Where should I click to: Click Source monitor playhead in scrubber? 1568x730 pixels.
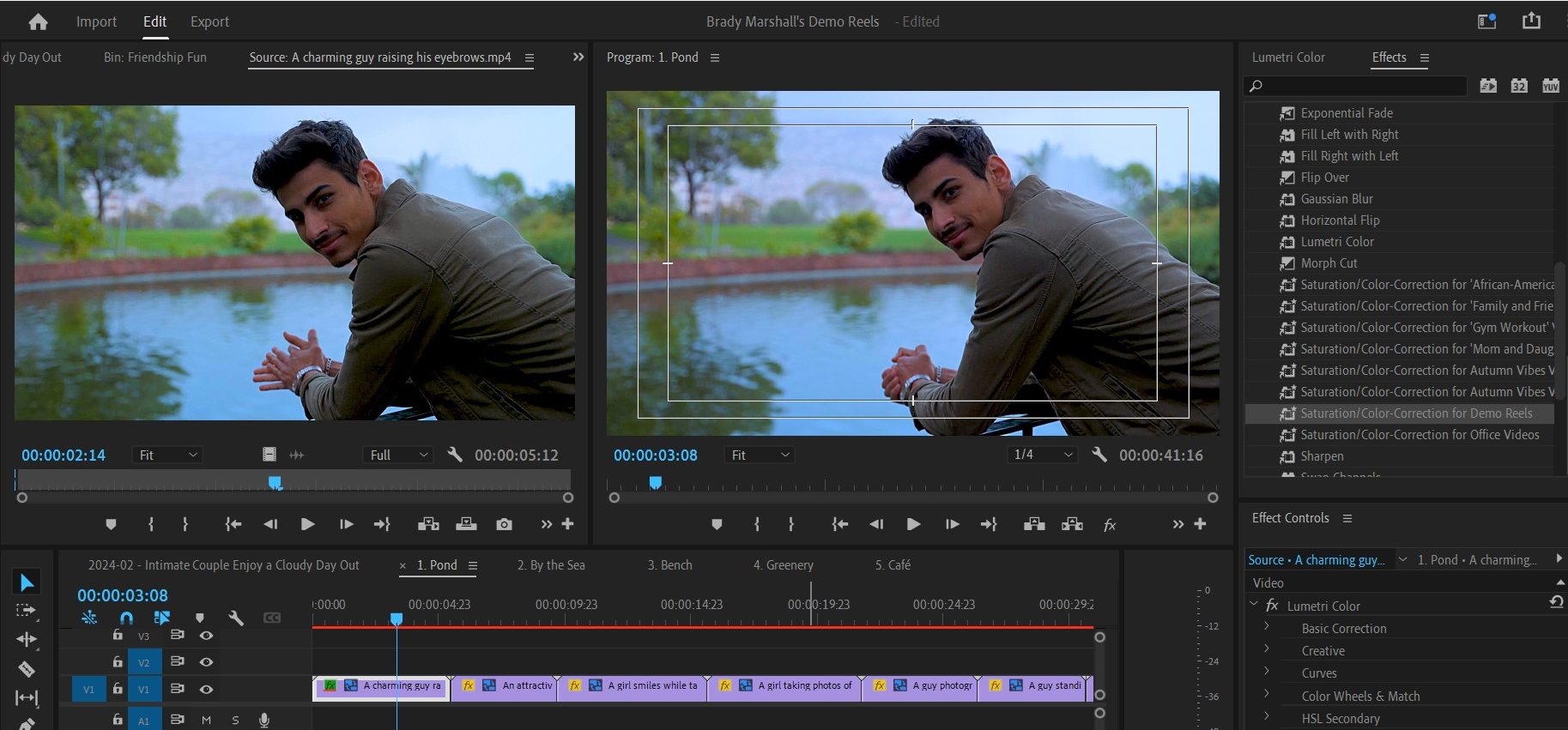pos(275,483)
